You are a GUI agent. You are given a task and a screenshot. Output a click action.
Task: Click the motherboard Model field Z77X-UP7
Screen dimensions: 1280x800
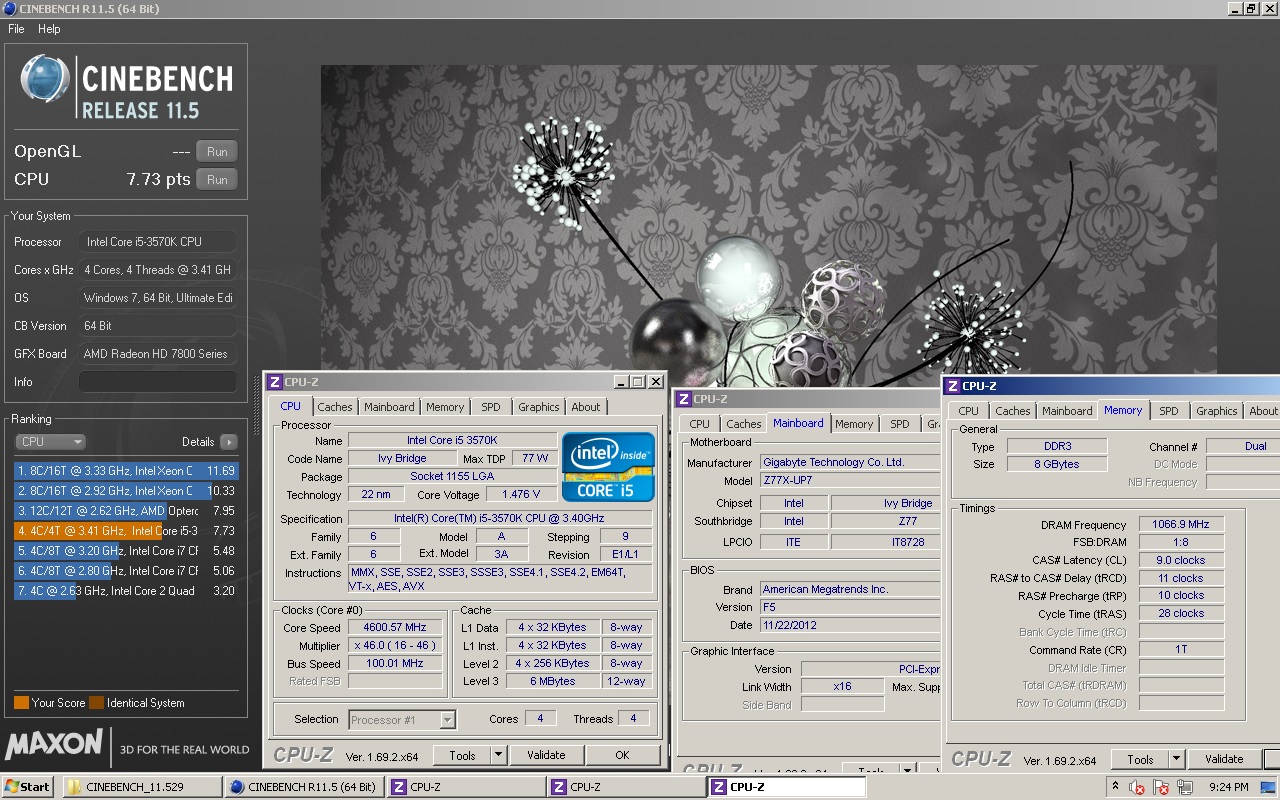(x=849, y=481)
